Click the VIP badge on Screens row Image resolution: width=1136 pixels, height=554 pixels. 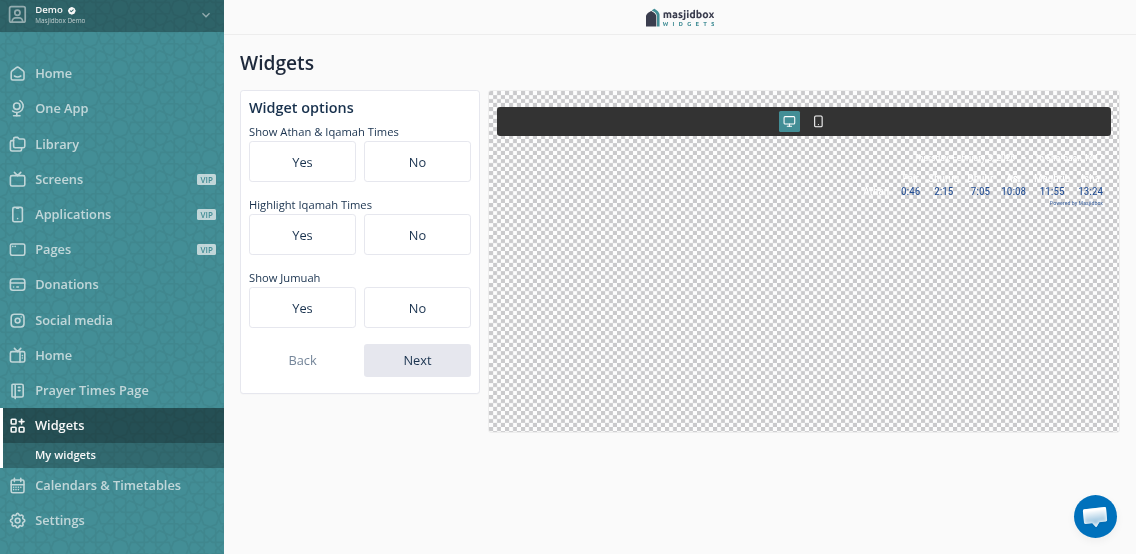206,180
